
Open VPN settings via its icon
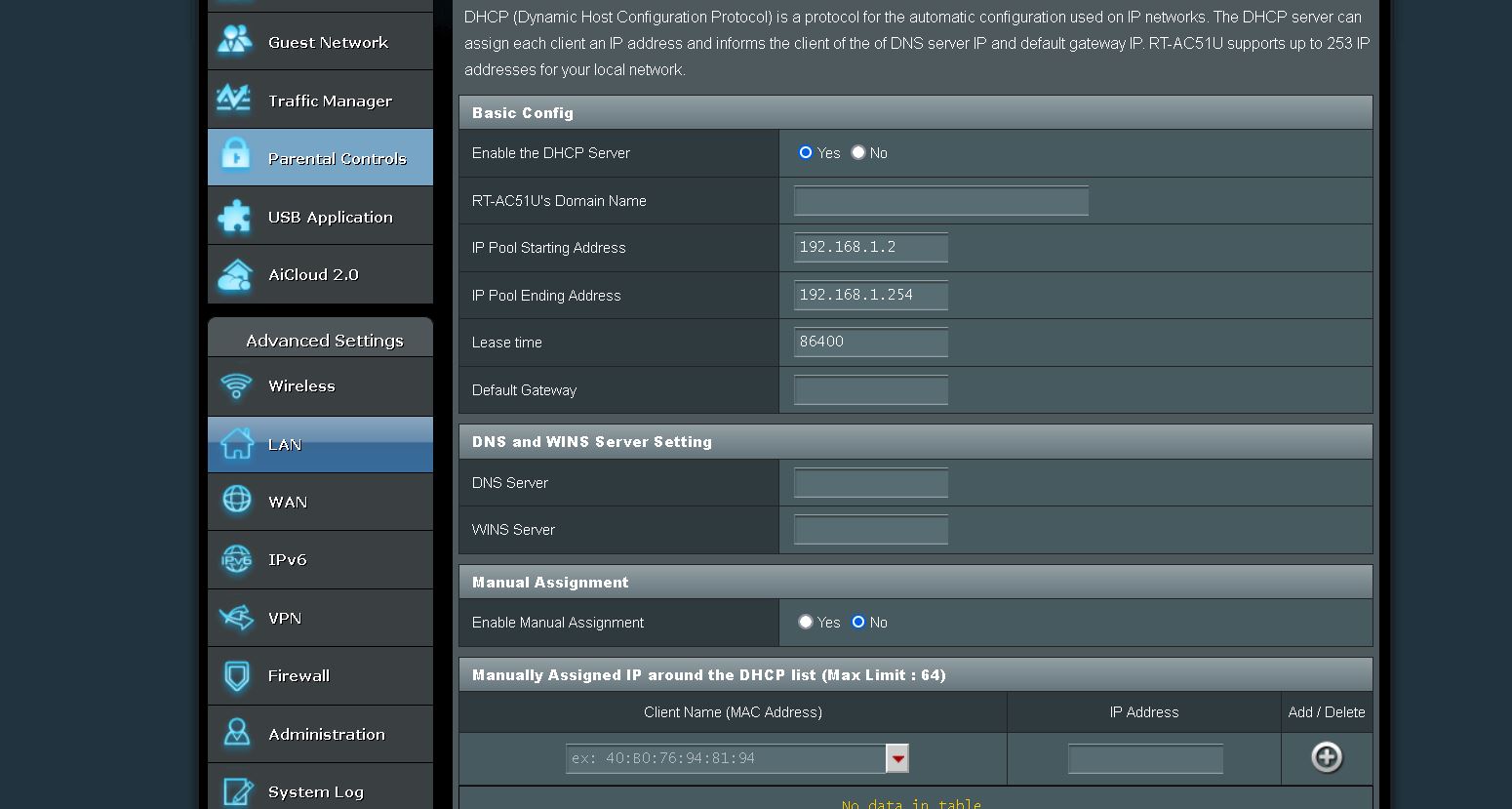pos(235,618)
